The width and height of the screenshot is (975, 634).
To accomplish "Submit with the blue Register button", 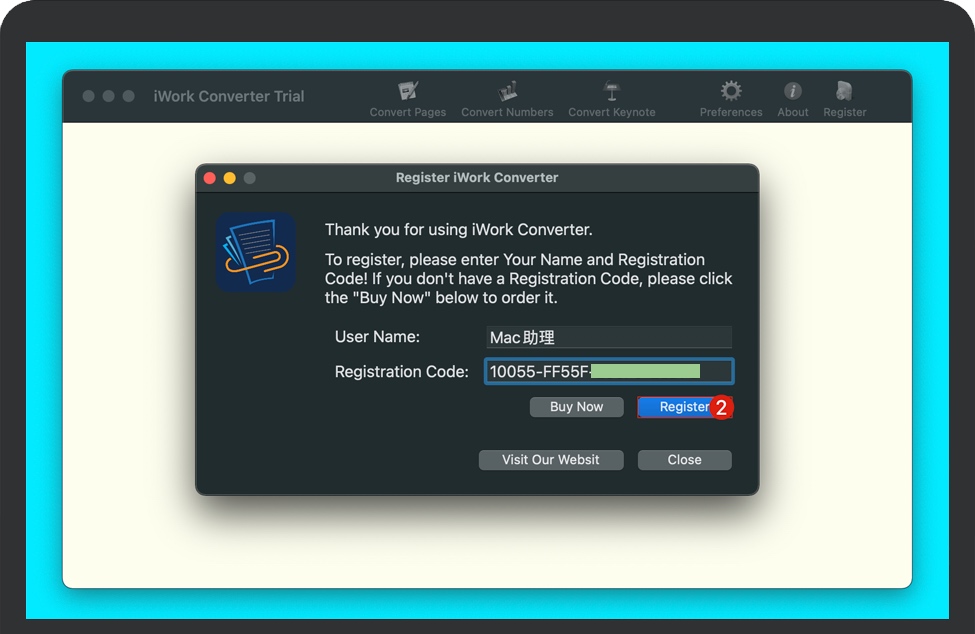I will pos(684,407).
